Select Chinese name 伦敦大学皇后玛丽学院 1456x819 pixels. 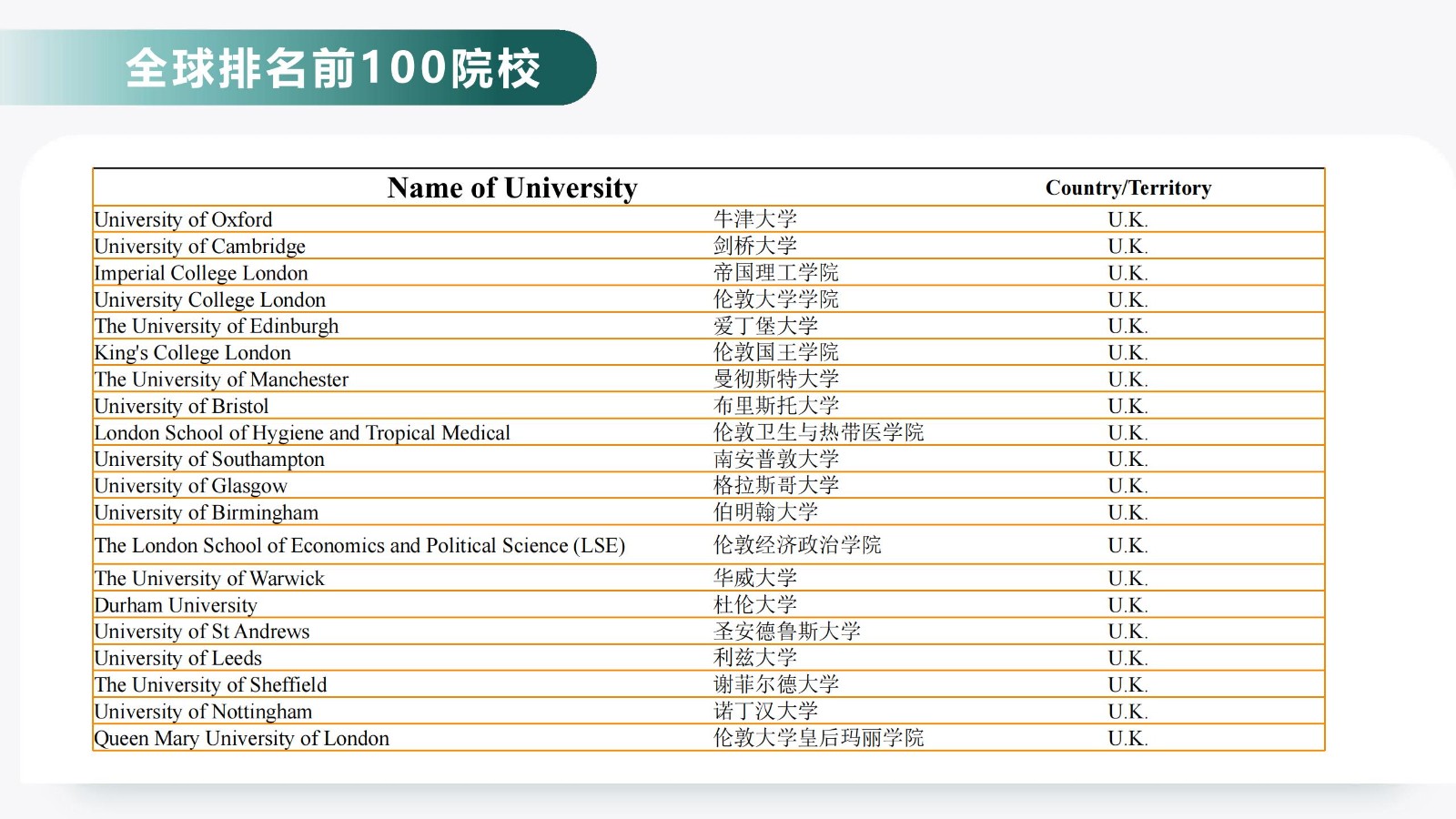(x=818, y=737)
